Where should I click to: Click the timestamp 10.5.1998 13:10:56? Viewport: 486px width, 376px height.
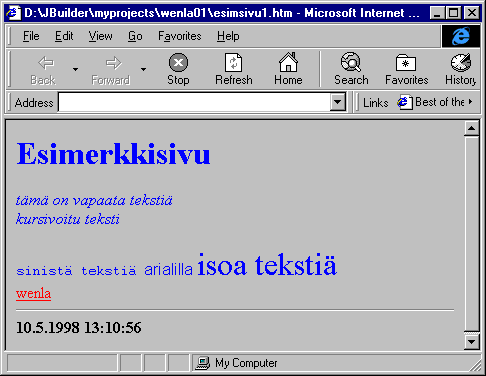[x=79, y=328]
